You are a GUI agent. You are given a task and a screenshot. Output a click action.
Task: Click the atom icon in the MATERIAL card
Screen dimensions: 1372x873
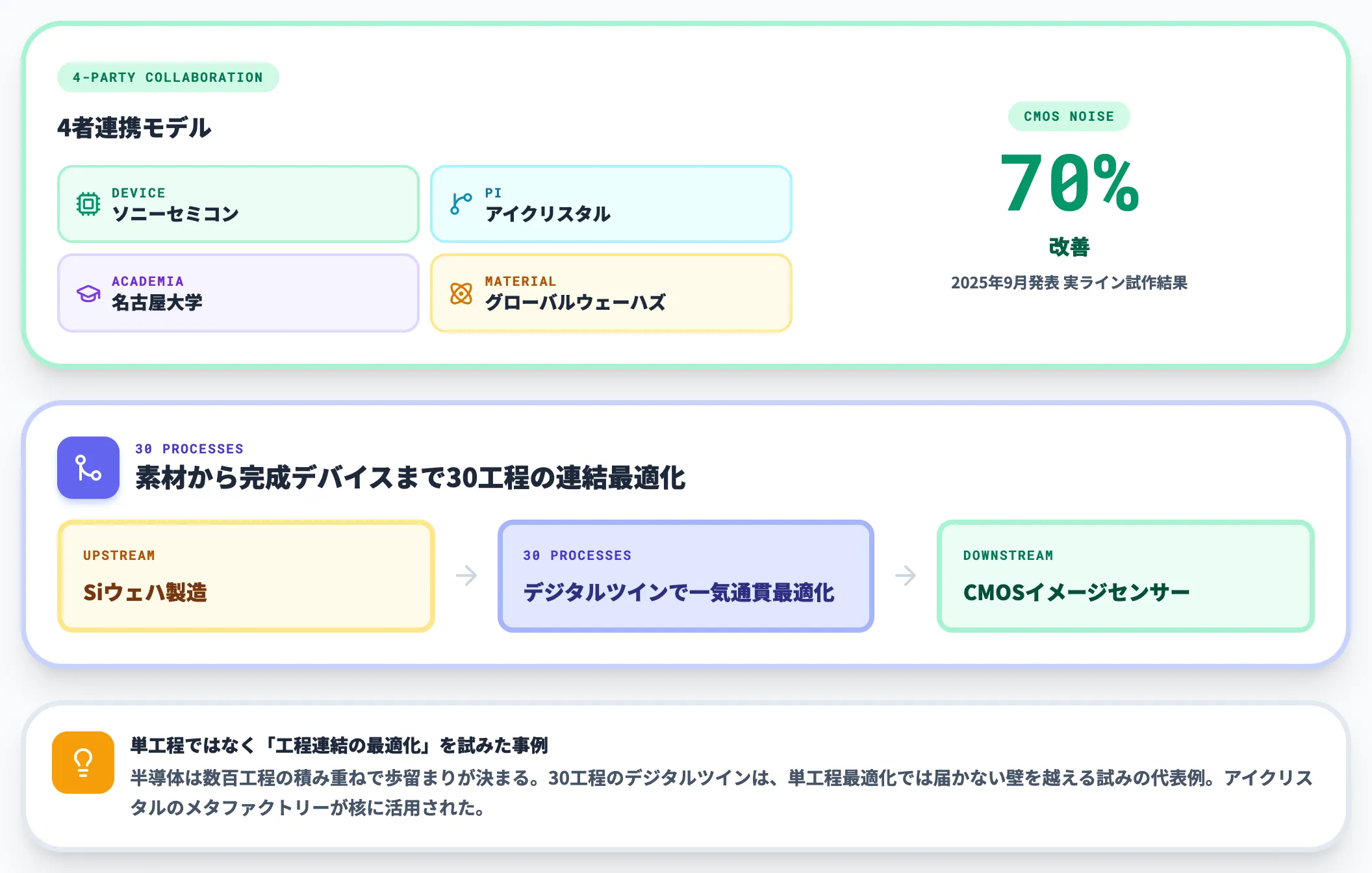(x=461, y=293)
